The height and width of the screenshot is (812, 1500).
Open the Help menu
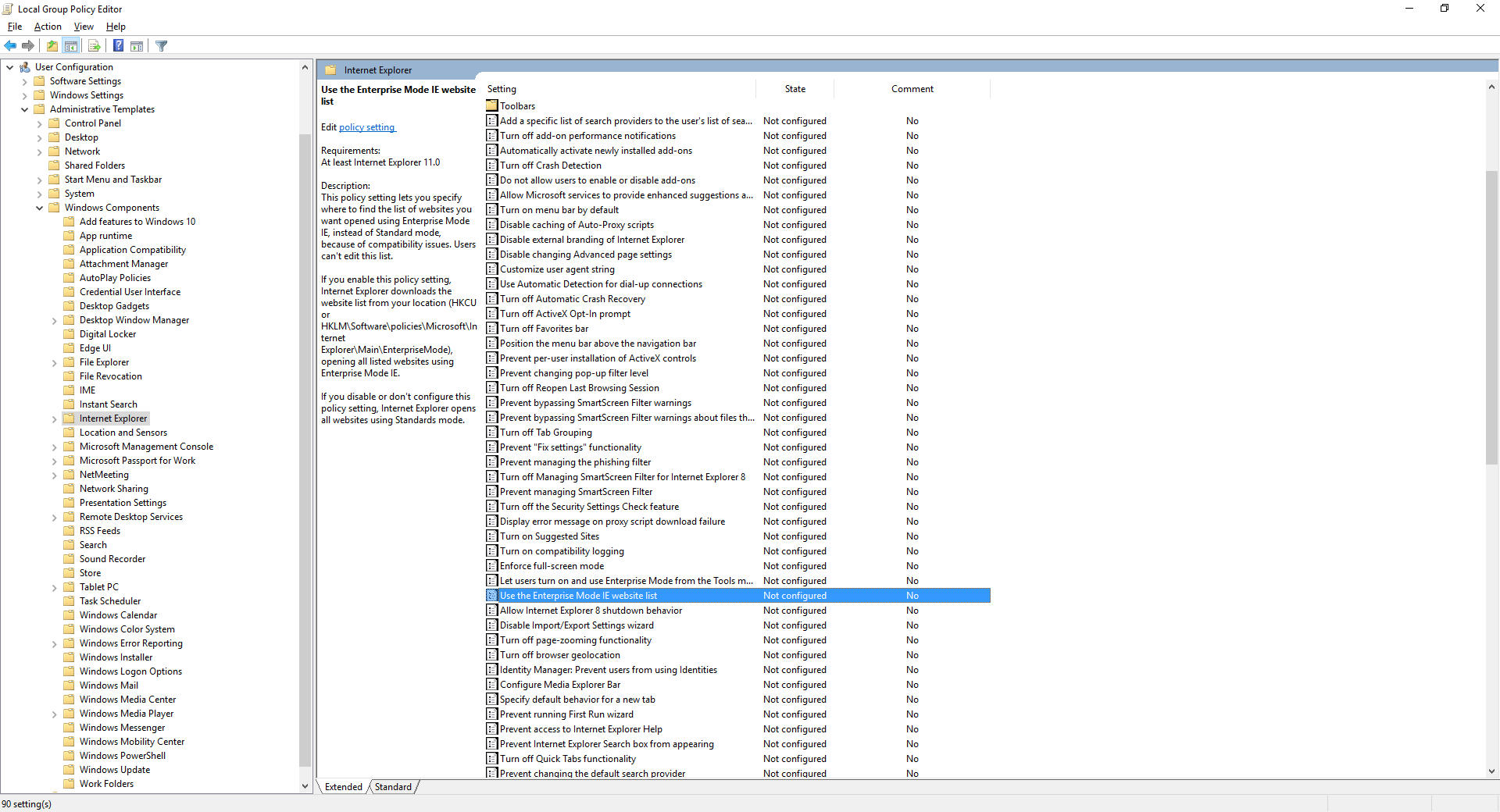click(116, 27)
